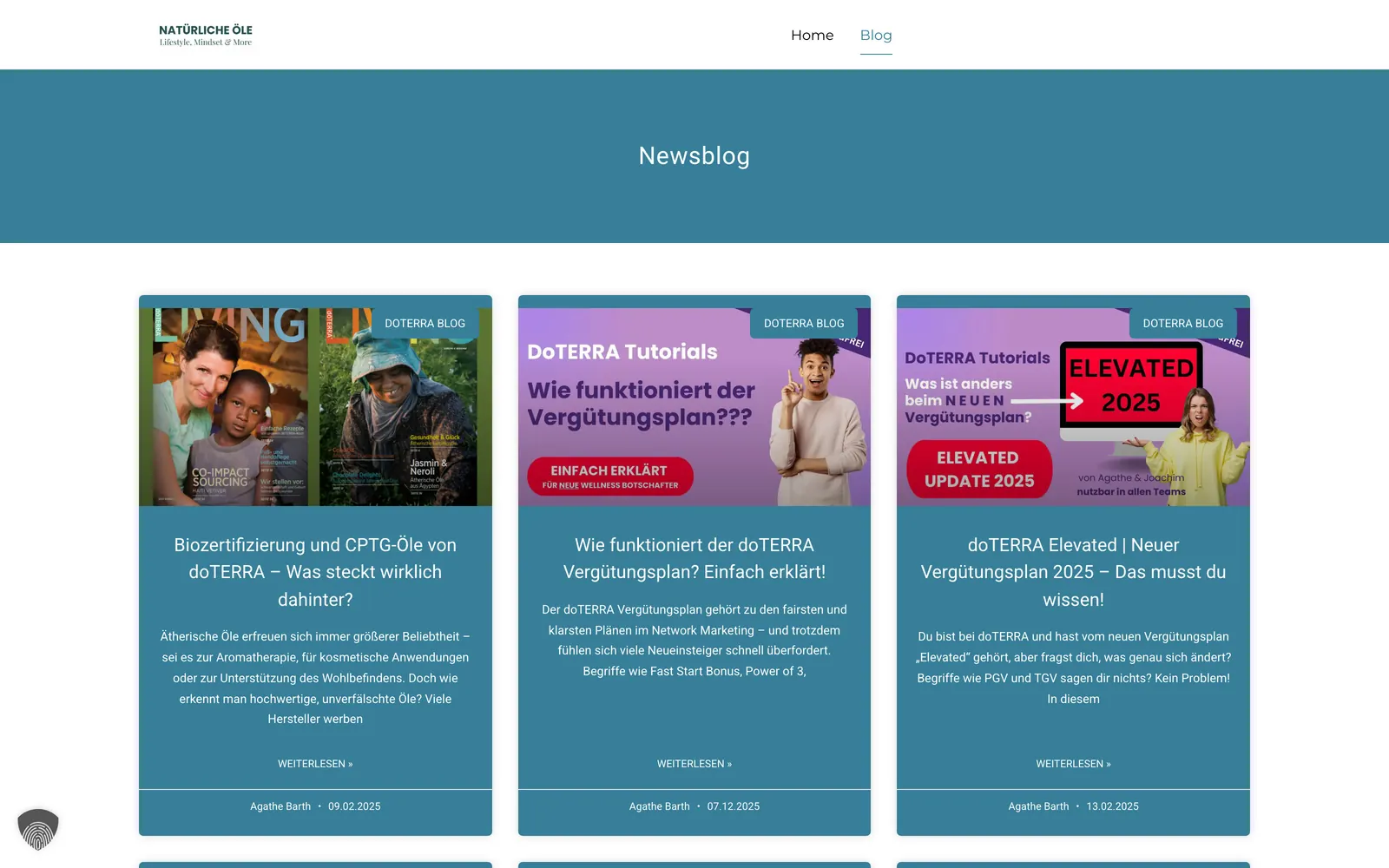Open the Elevated Update 2025 thumbnail
This screenshot has width=1389, height=868.
[1073, 407]
